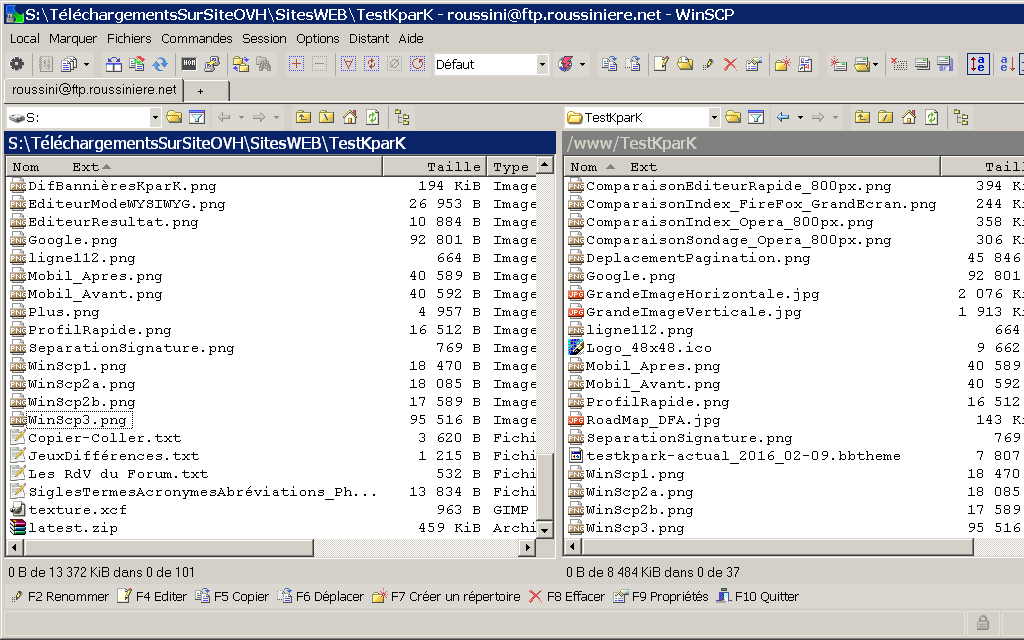Expand the TestKparK remote directory dropdown
1024x640 pixels.
(714, 117)
